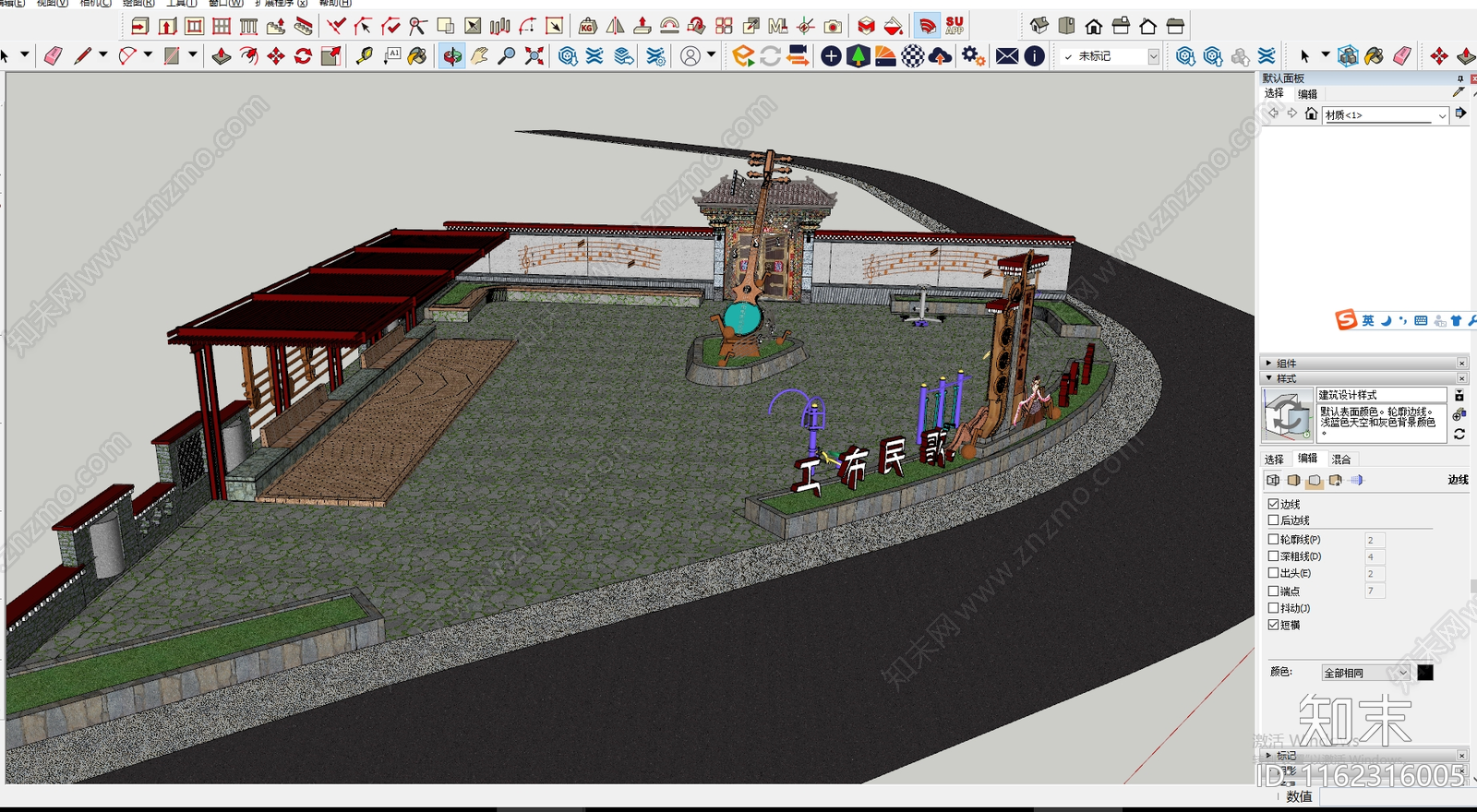Open the 编辑 tab in materials panel
This screenshot has width=1477, height=812.
point(1308,94)
